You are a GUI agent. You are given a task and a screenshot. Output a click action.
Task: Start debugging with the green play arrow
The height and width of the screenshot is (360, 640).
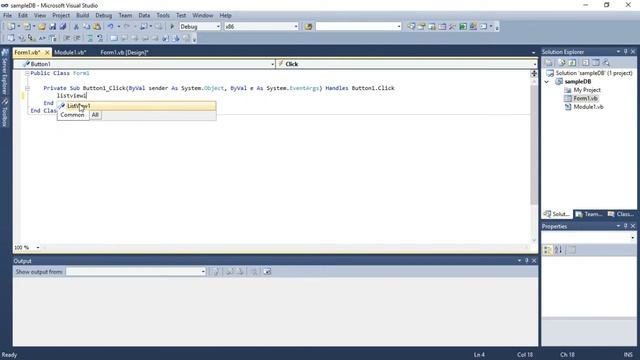172,27
